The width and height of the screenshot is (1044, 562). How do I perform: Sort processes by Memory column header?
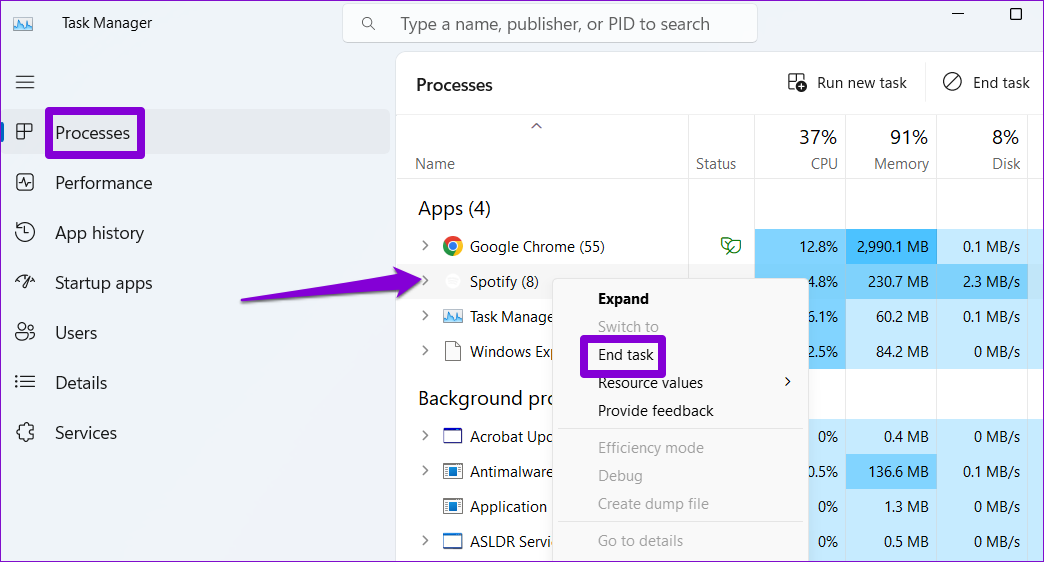click(x=891, y=148)
